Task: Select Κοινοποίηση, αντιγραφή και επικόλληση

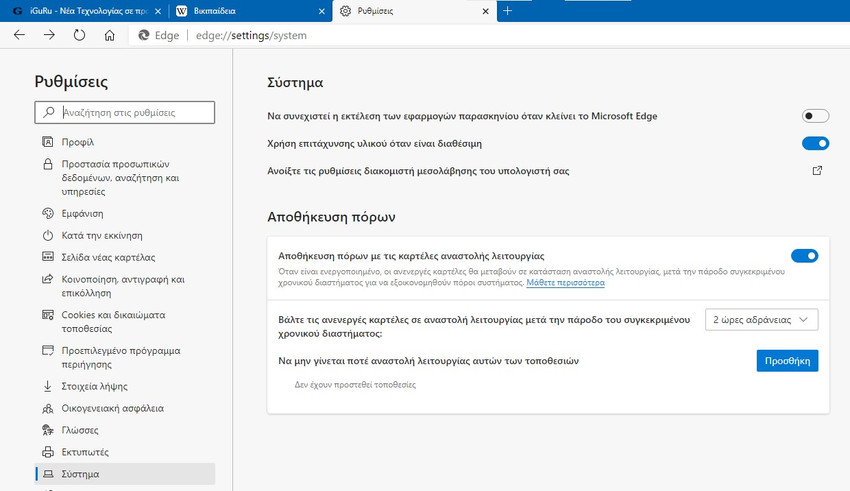Action: (x=125, y=286)
